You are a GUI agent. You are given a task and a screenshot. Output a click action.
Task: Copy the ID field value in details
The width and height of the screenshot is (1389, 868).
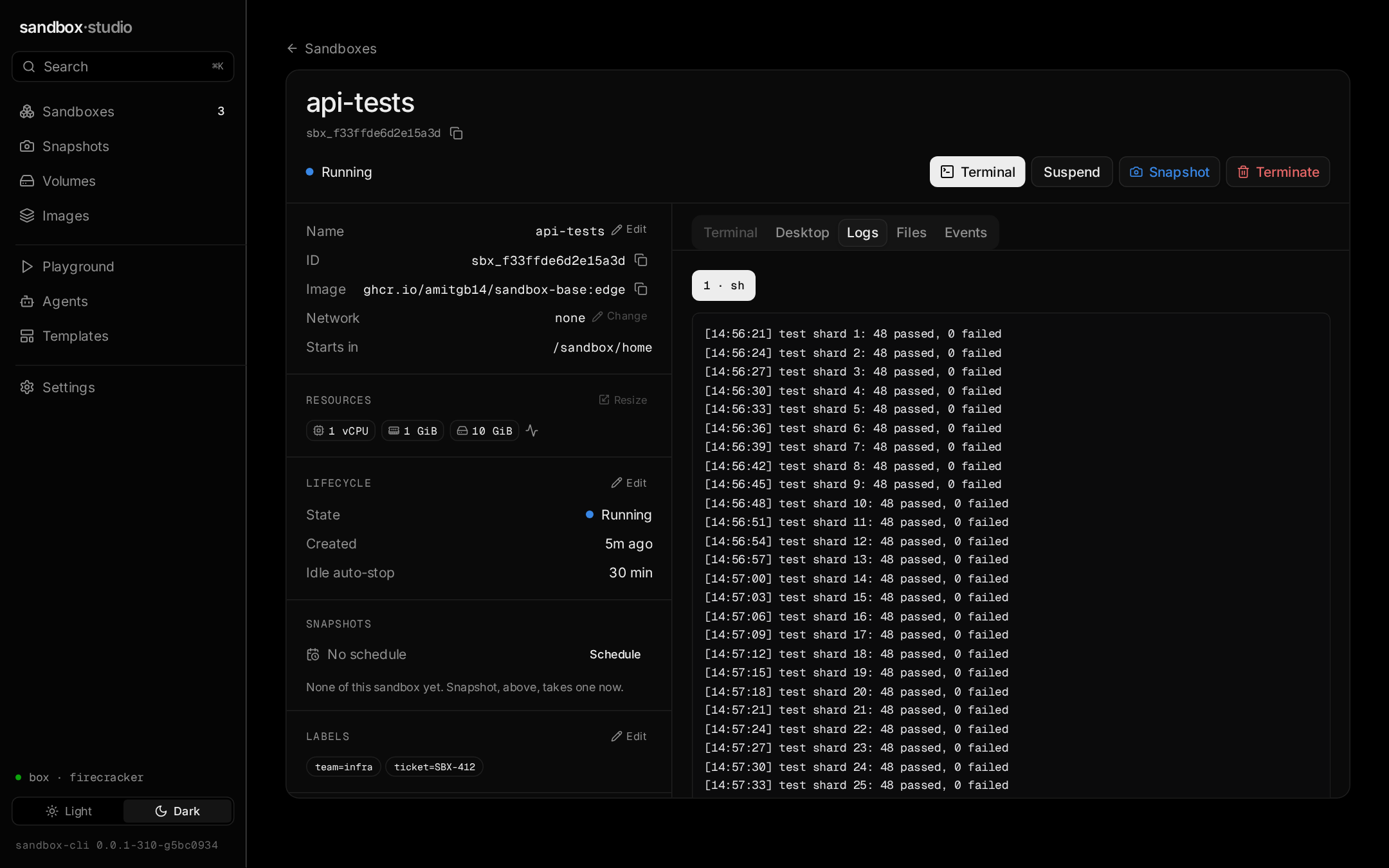640,260
